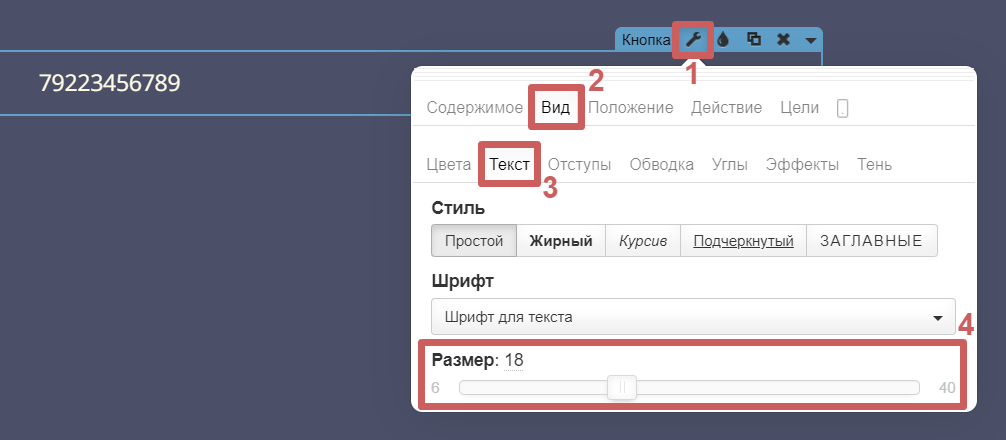Open the wrench settings icon
The image size is (1006, 440).
tap(693, 40)
